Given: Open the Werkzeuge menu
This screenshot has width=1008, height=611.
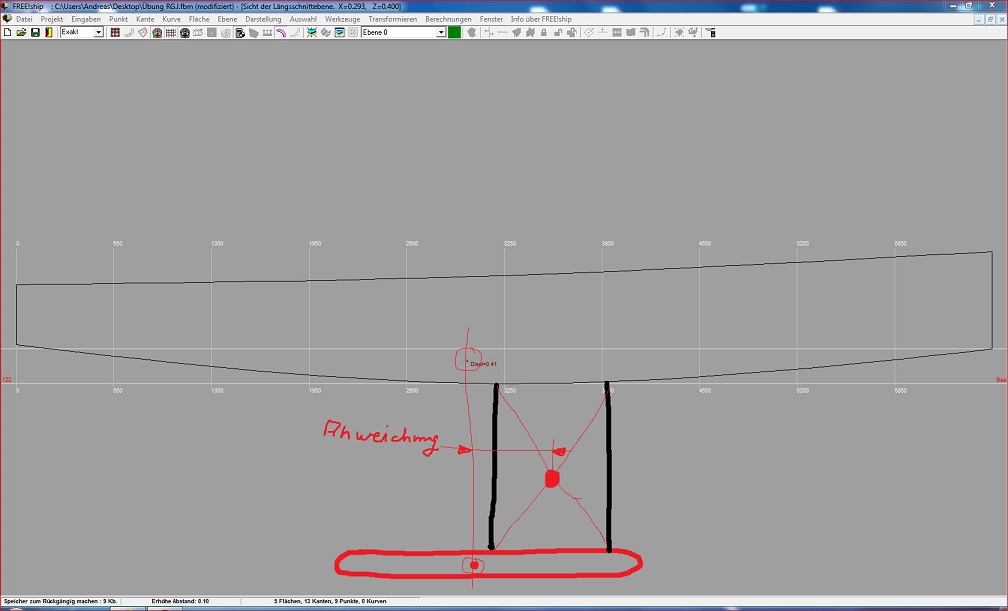Looking at the screenshot, I should pyautogui.click(x=342, y=19).
